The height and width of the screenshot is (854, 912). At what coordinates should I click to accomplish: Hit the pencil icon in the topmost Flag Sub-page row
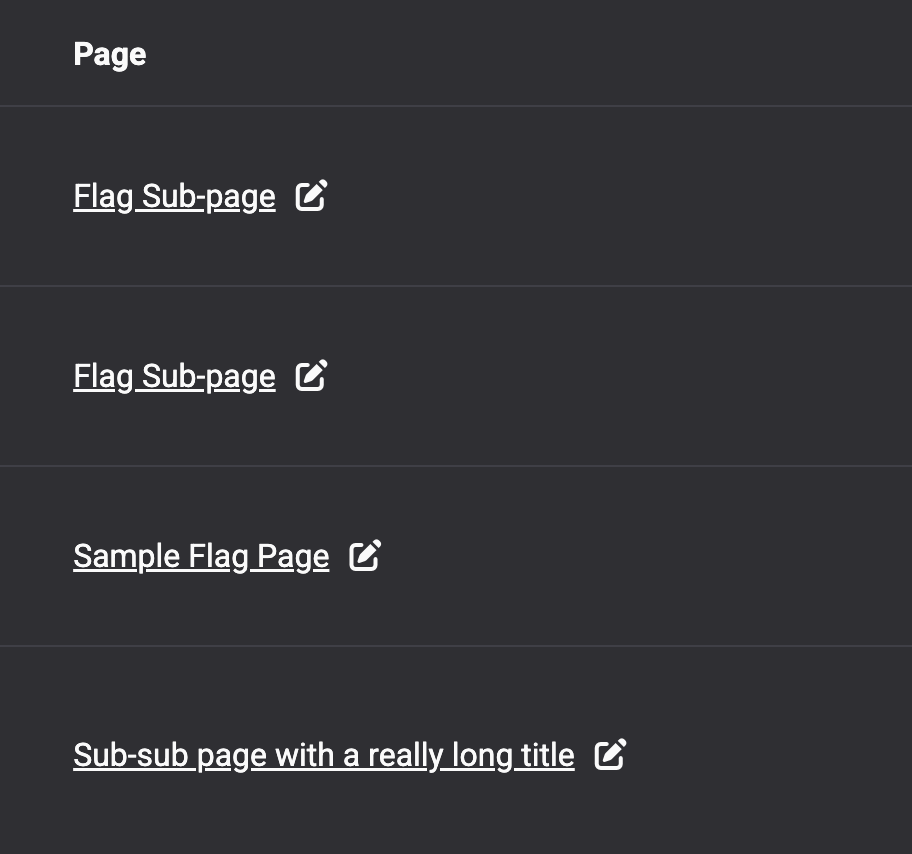tap(311, 196)
